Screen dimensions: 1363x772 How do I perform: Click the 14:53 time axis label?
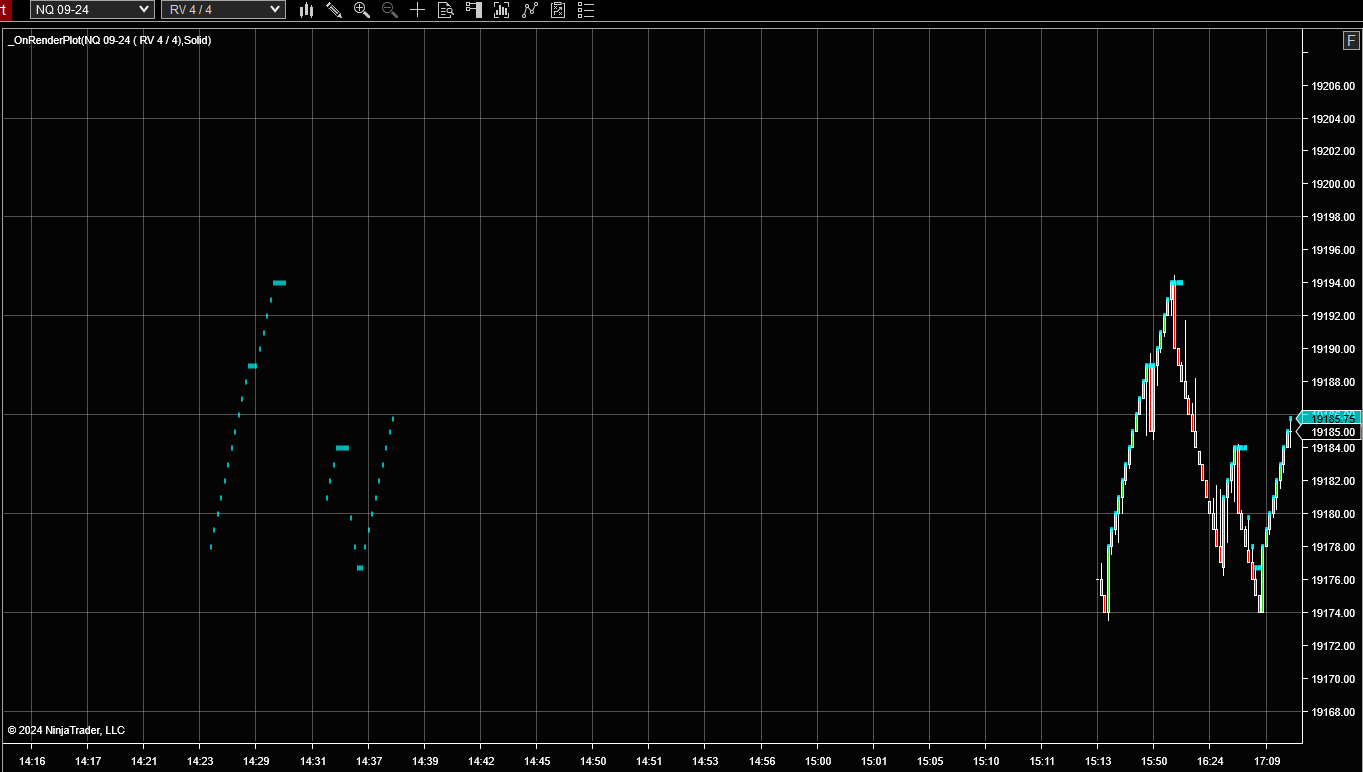[x=705, y=761]
